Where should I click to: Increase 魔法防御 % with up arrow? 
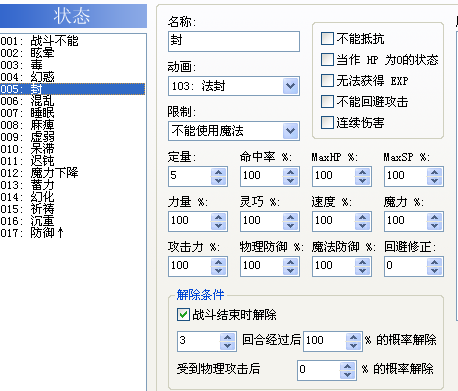coord(363,262)
